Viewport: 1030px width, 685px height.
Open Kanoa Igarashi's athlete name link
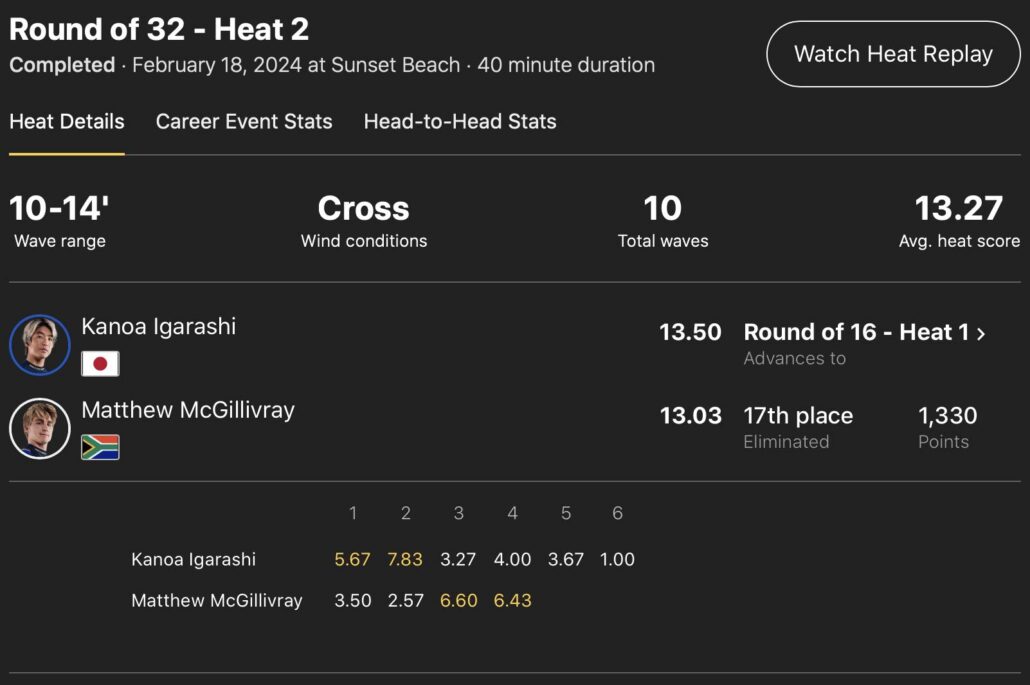point(159,326)
